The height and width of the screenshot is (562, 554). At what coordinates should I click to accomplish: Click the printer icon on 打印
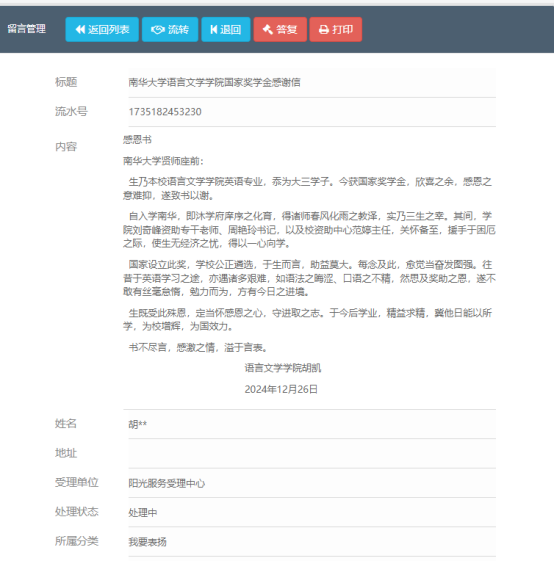[324, 29]
